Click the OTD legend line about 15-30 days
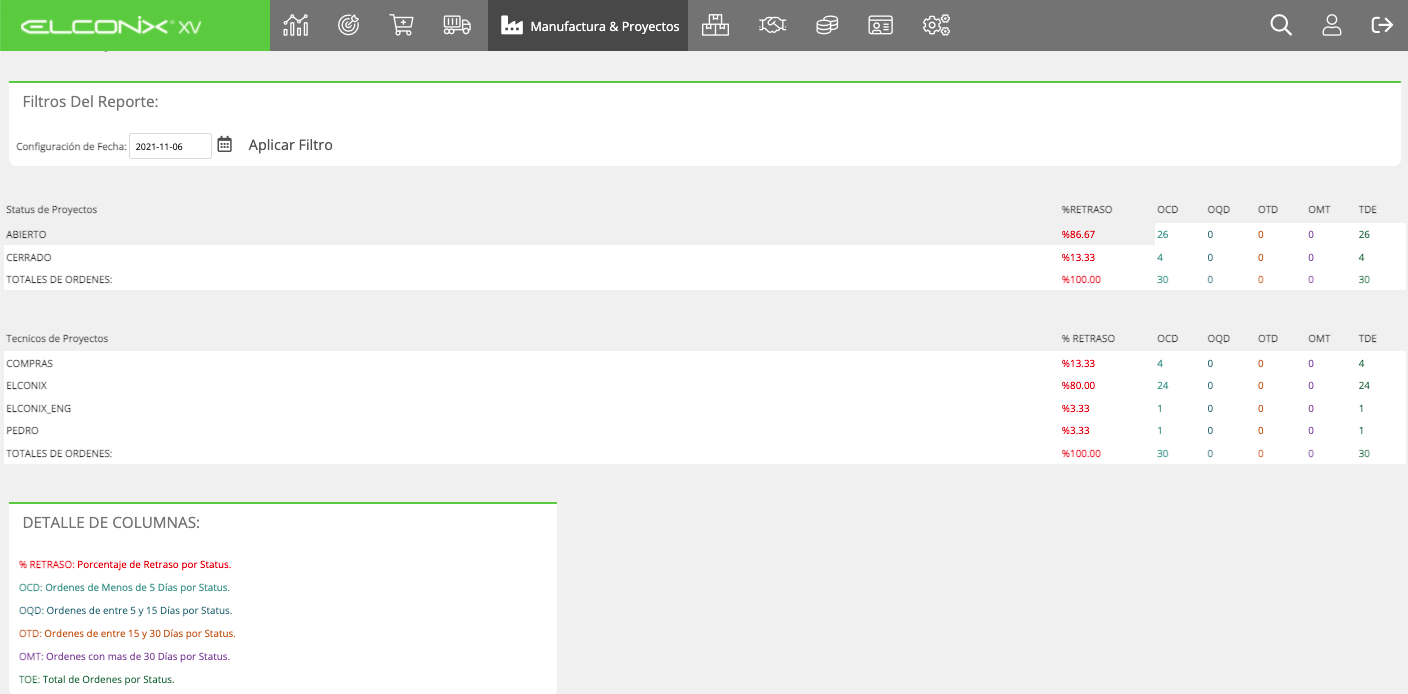This screenshot has height=694, width=1408. [127, 633]
